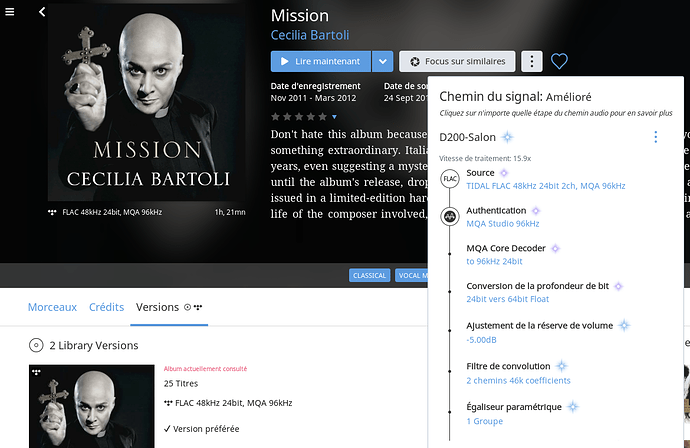
Task: Click the Lire maintenant play button
Action: (321, 61)
